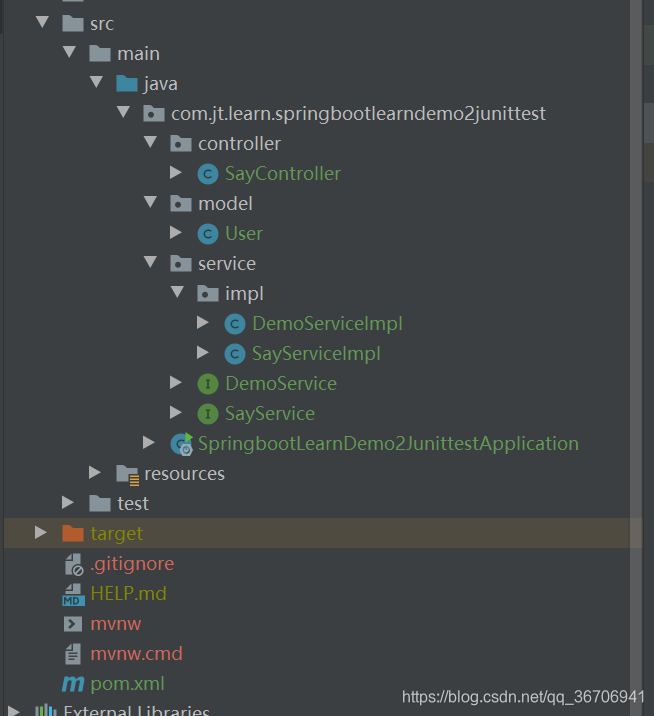Expand the target folder

point(41,532)
